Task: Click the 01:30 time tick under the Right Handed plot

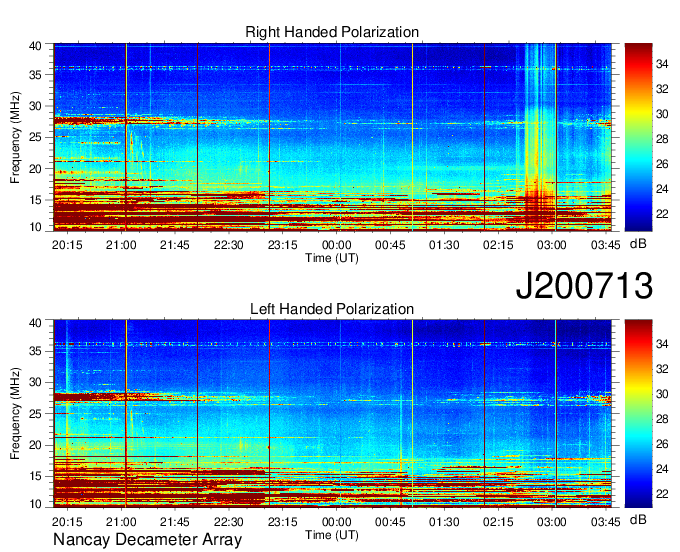Action: [x=444, y=245]
